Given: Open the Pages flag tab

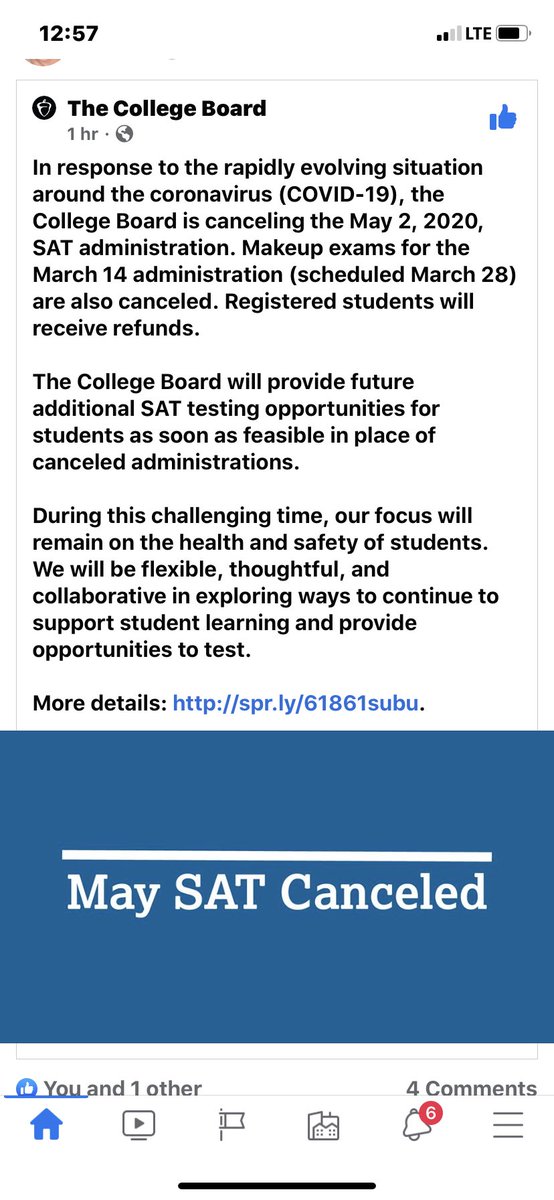Looking at the screenshot, I should (x=231, y=1126).
